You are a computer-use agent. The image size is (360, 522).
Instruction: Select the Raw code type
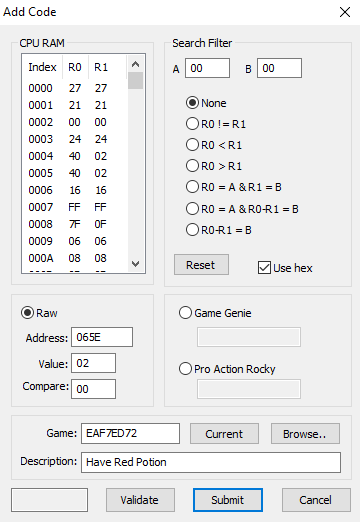[39, 313]
